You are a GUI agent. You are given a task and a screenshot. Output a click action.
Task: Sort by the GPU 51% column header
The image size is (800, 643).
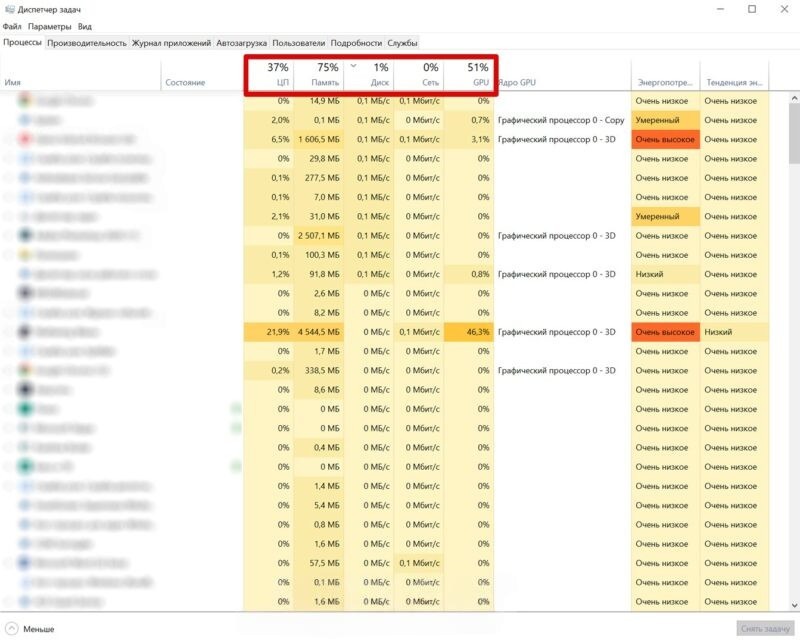[x=470, y=74]
